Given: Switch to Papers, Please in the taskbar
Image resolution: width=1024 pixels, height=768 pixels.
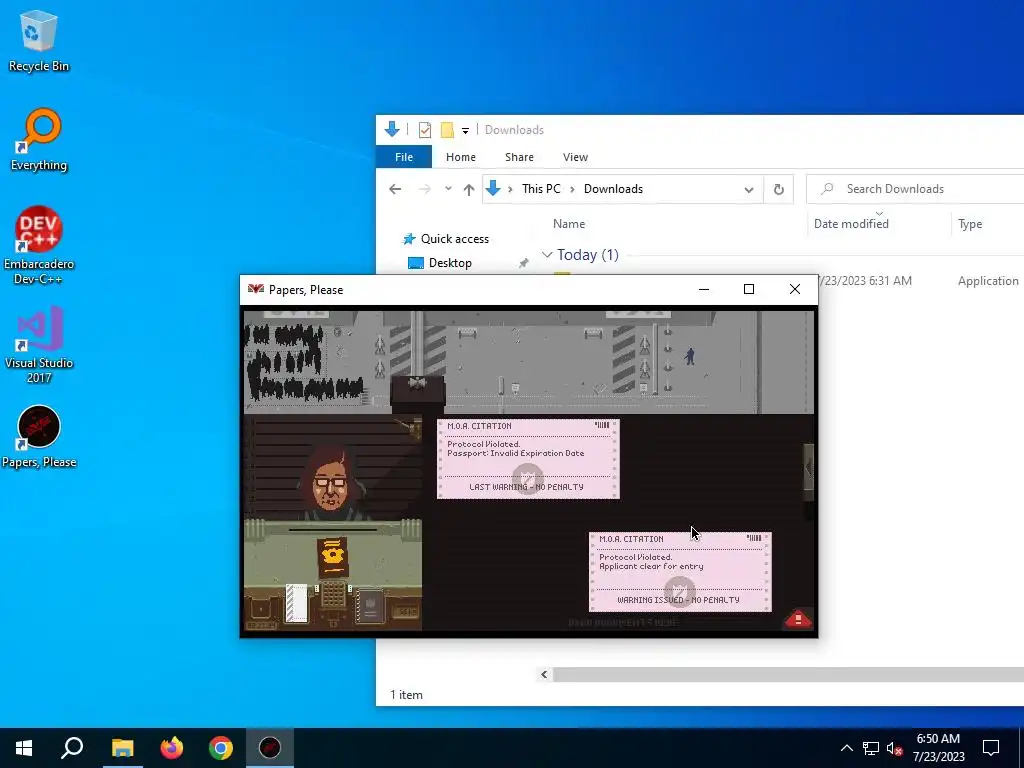Looking at the screenshot, I should [x=270, y=748].
